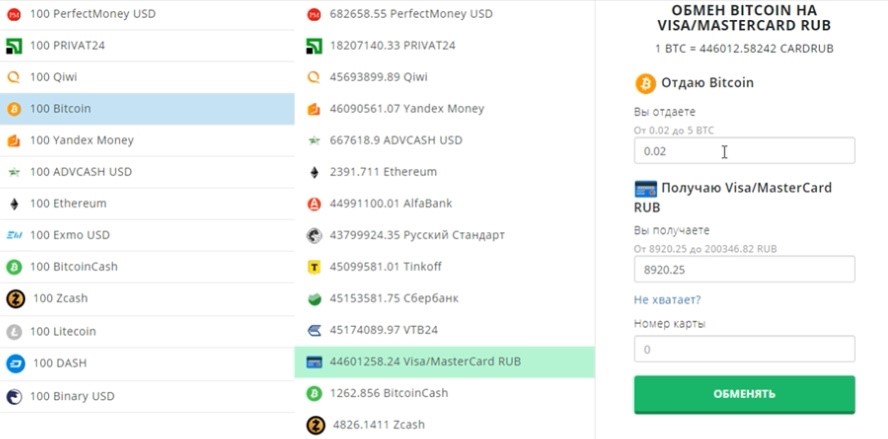Click the card icon beside Получаю Visa/MasterCard heading
This screenshot has height=439, width=888.
click(646, 189)
